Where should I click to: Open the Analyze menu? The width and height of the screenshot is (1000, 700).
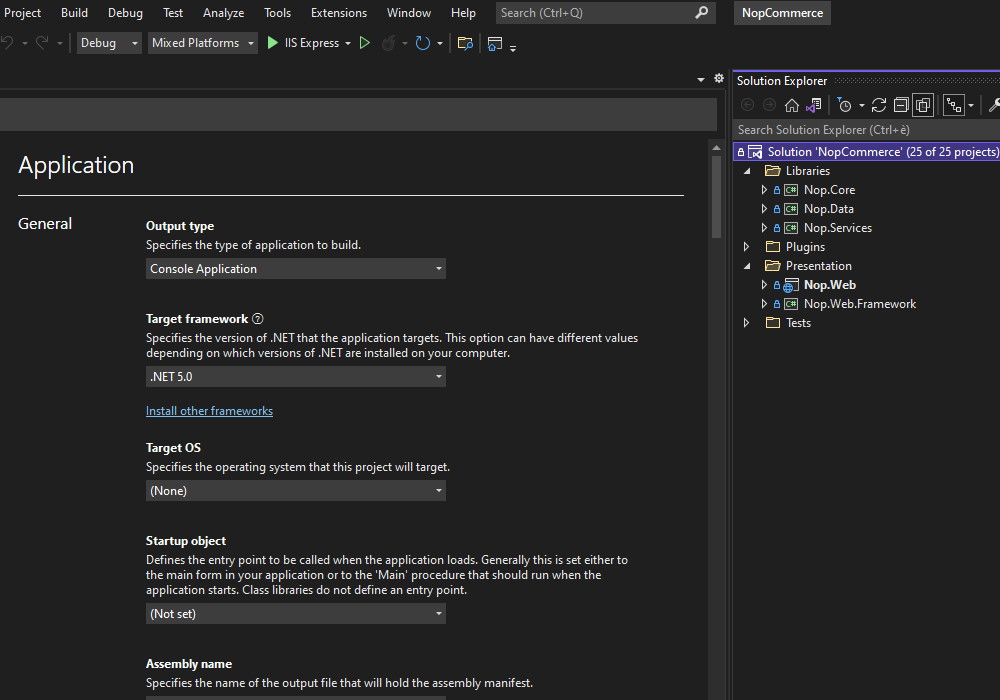click(223, 13)
